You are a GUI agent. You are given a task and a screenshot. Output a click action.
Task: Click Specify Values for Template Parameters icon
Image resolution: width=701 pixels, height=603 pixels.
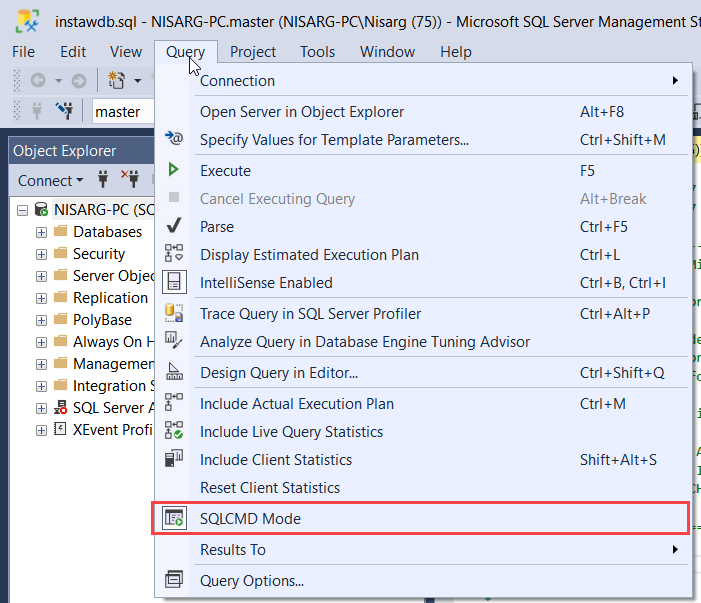(174, 140)
